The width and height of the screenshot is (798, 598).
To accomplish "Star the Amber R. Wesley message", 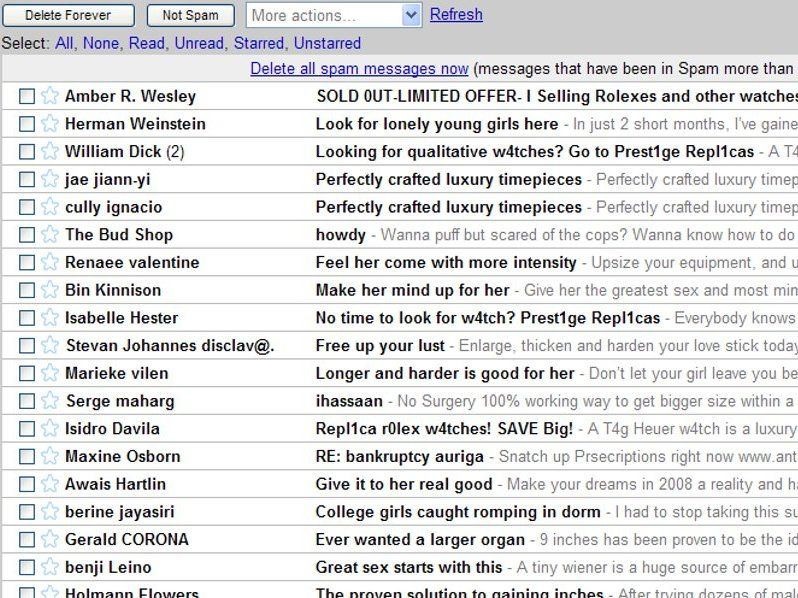I will pos(50,96).
